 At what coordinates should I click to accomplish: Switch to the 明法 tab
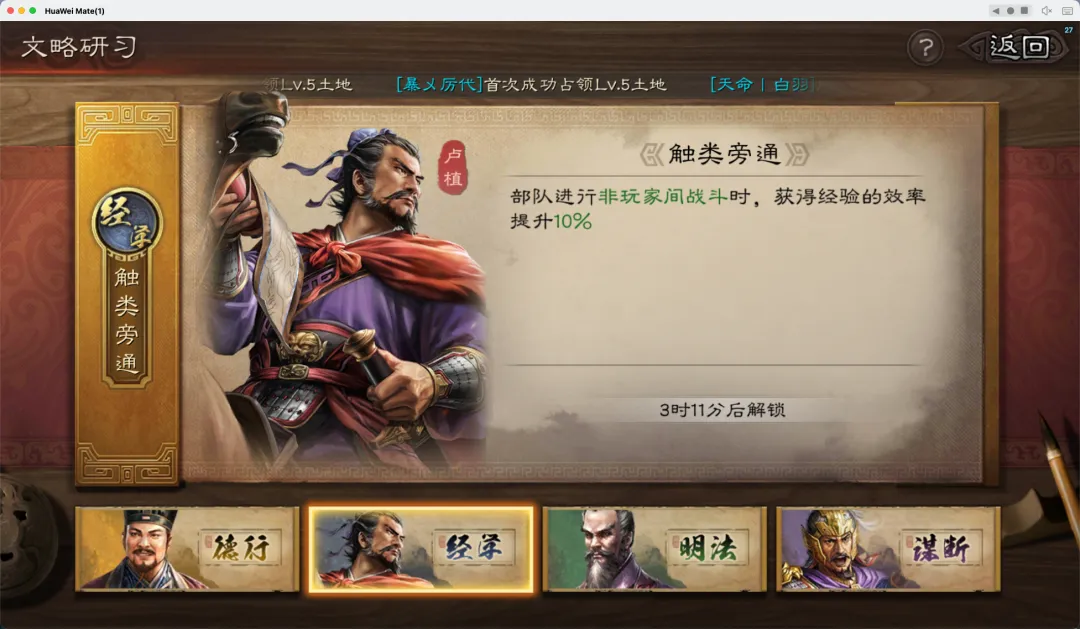(654, 549)
